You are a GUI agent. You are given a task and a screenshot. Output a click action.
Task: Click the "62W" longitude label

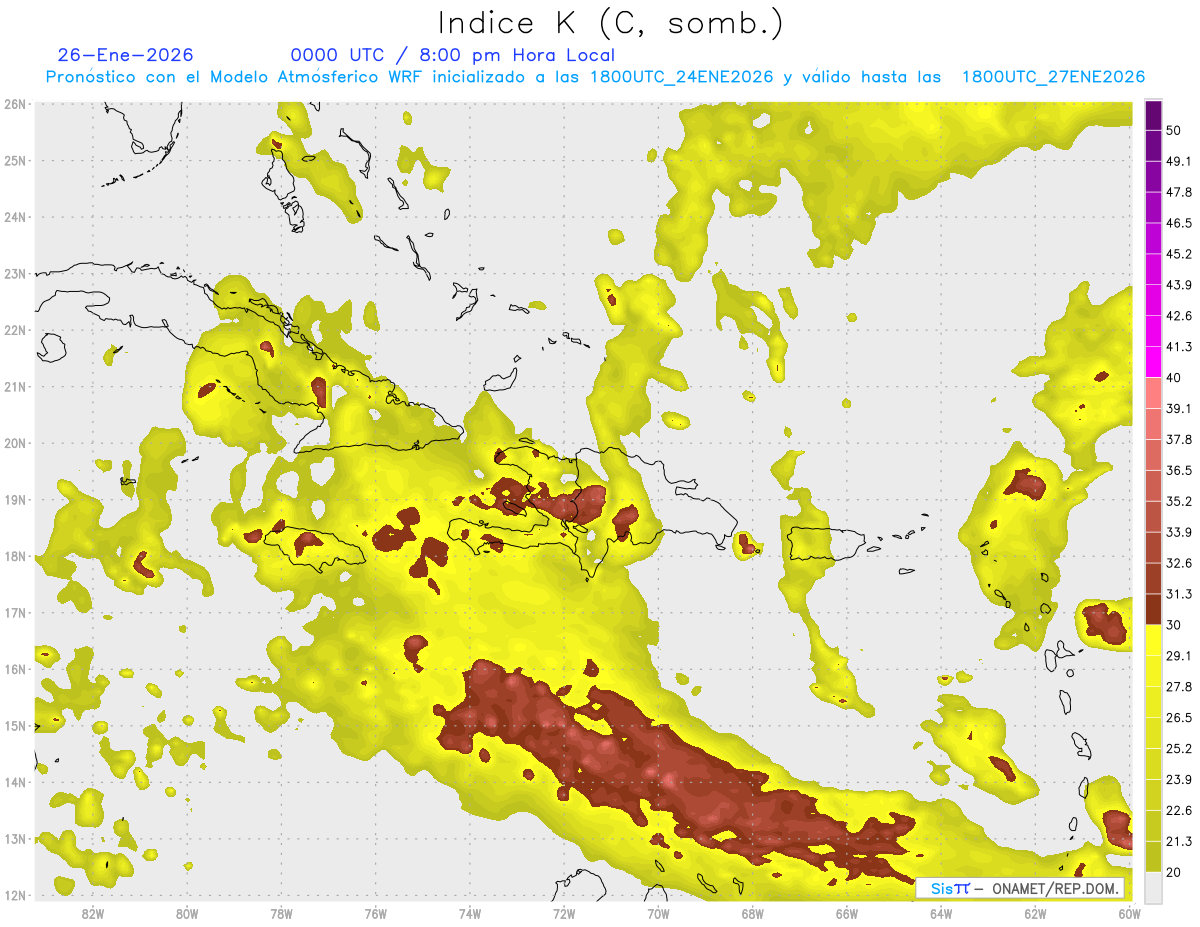(1036, 913)
